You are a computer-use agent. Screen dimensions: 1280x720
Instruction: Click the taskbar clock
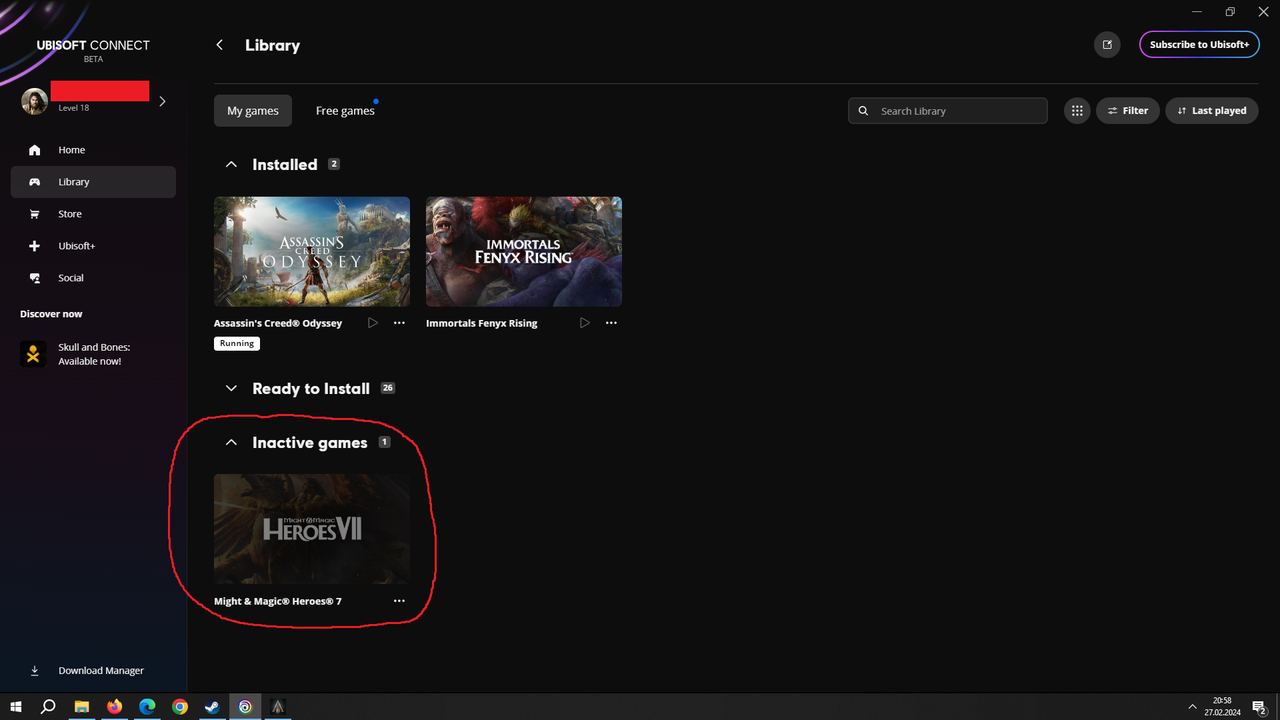pyautogui.click(x=1222, y=706)
